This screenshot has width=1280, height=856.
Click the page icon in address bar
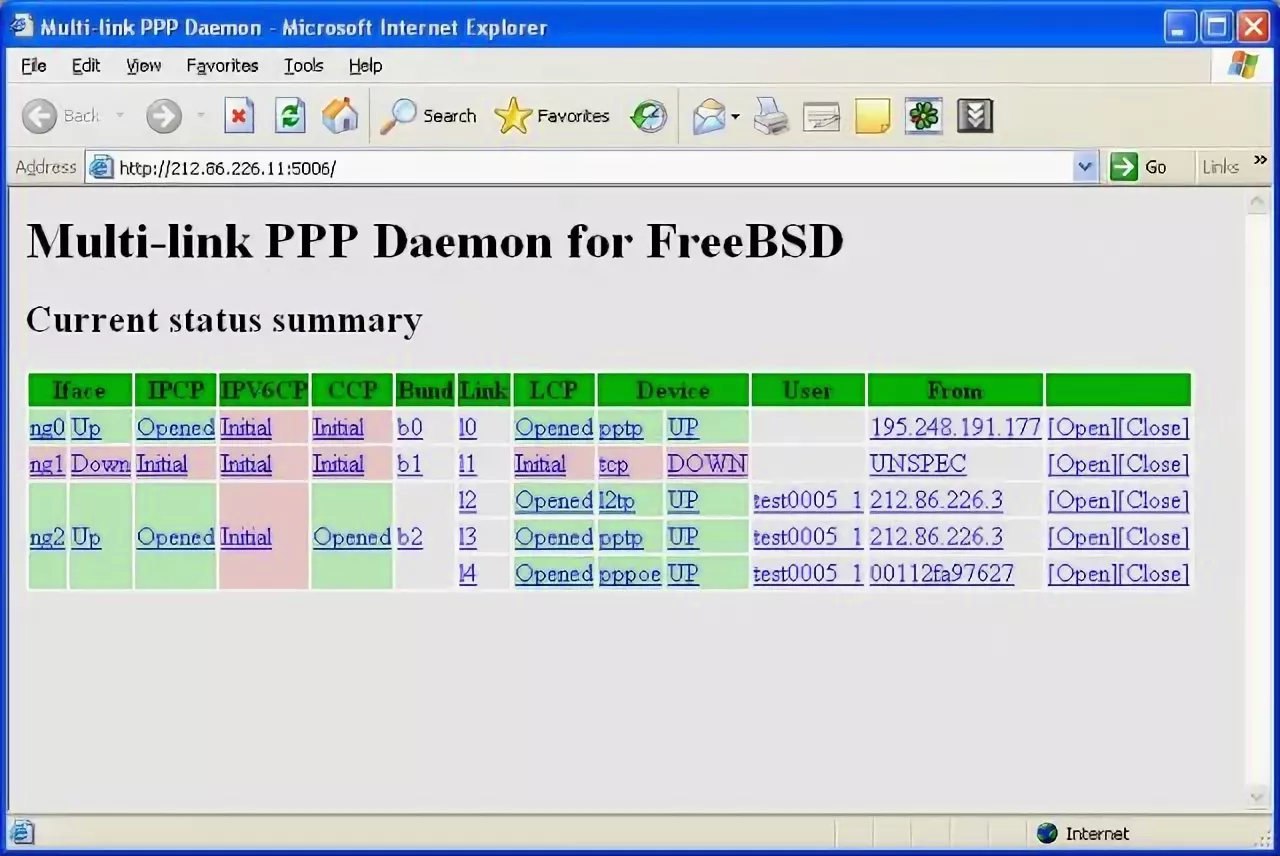coord(101,167)
